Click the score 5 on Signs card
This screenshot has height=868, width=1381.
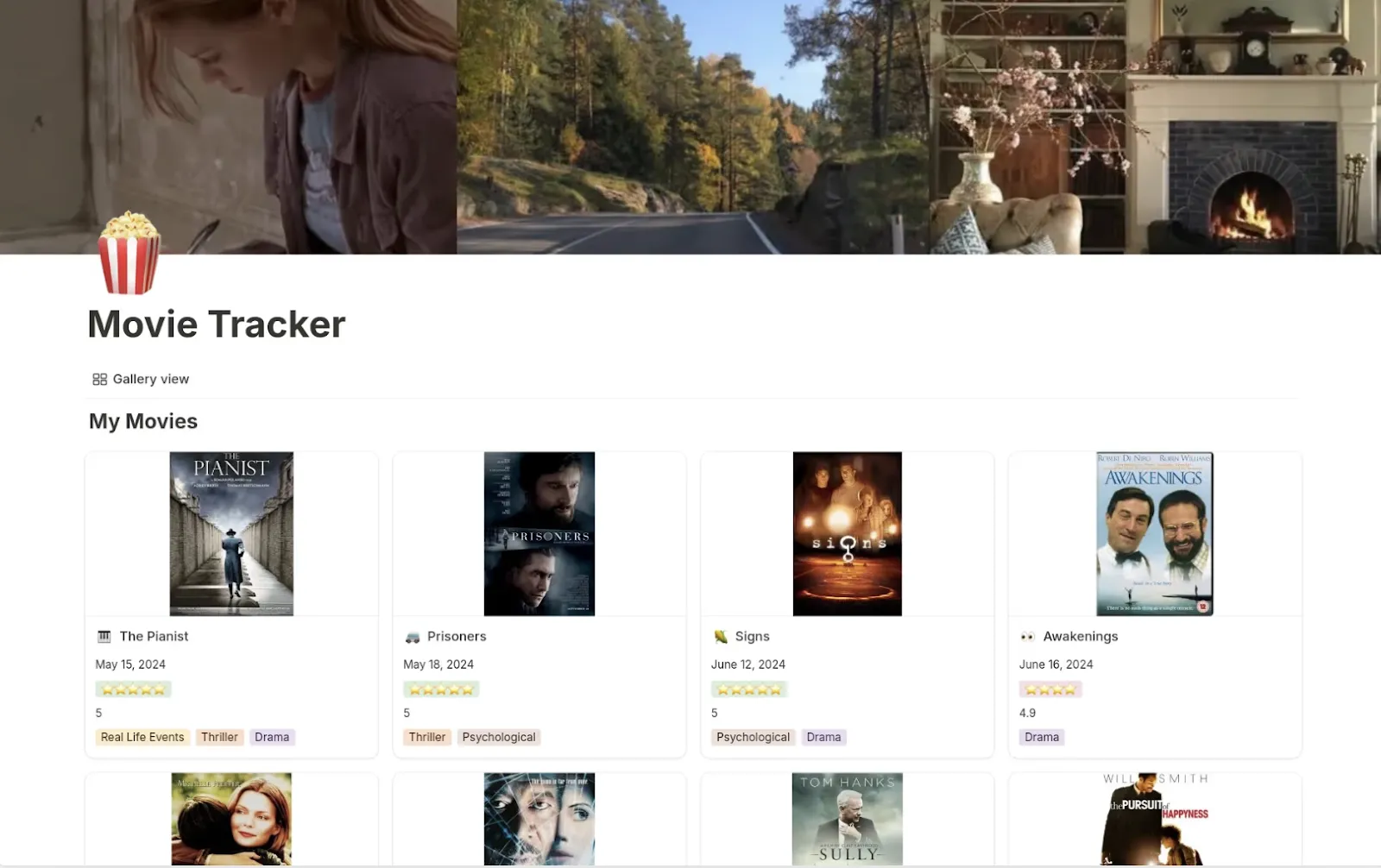click(715, 713)
